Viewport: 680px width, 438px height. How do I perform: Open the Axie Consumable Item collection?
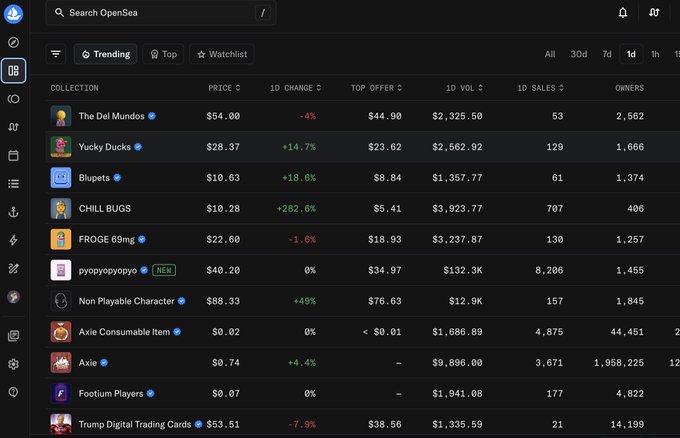[x=124, y=332]
